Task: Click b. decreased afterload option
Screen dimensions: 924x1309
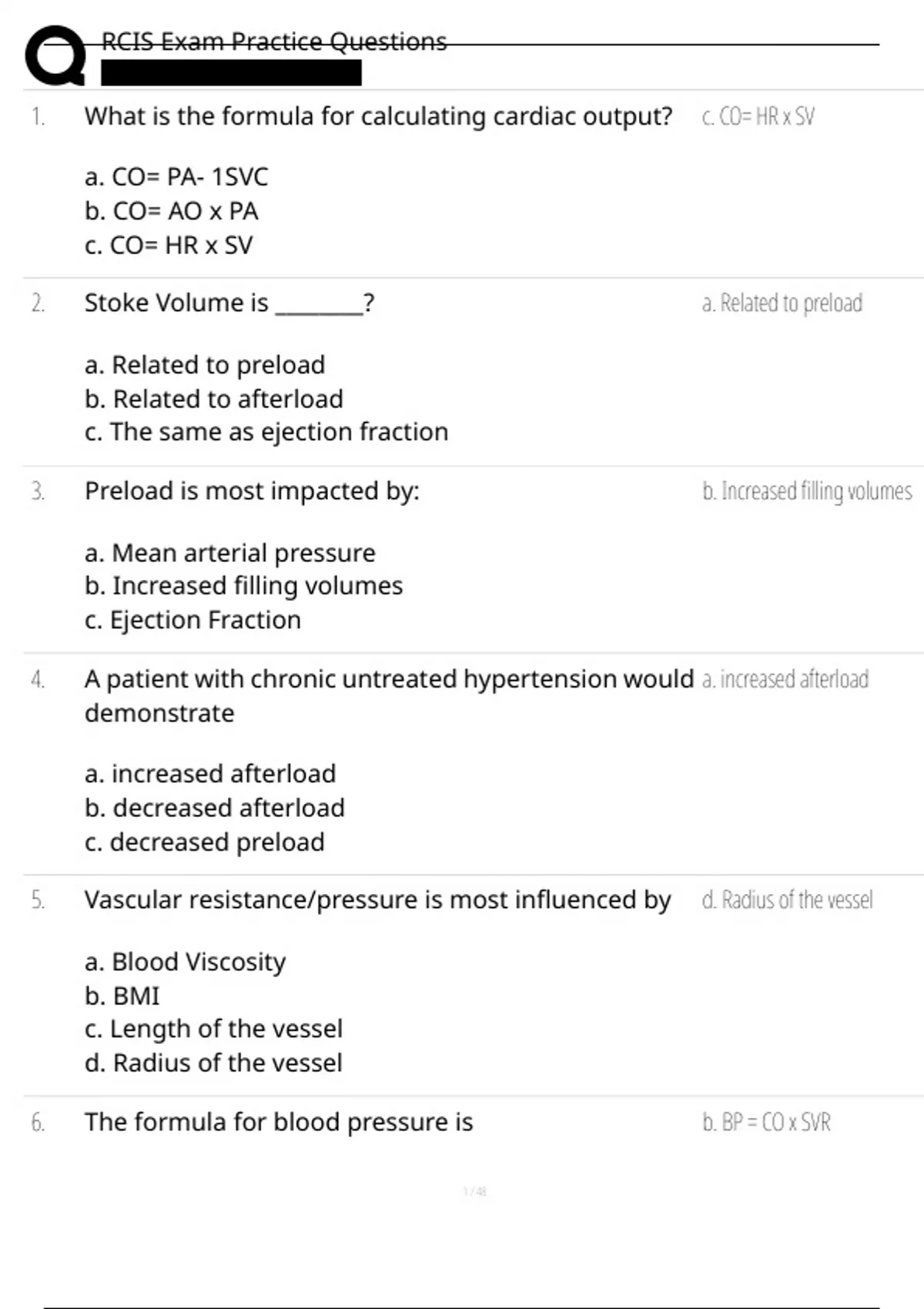Action: 215,808
